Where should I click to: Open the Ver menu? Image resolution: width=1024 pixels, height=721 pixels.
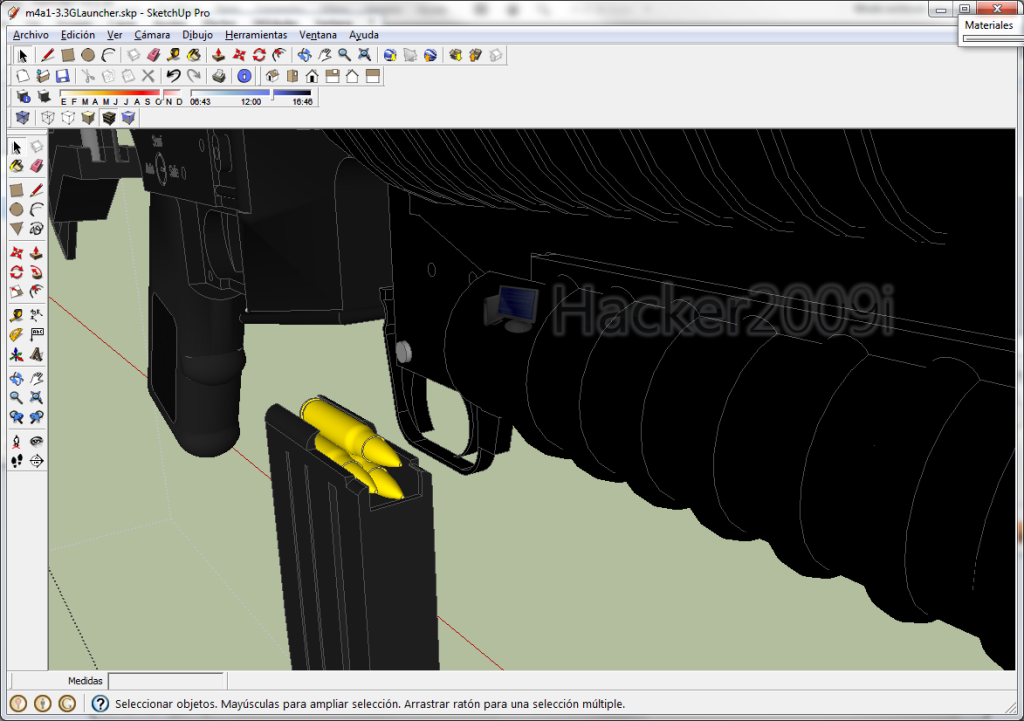click(114, 35)
